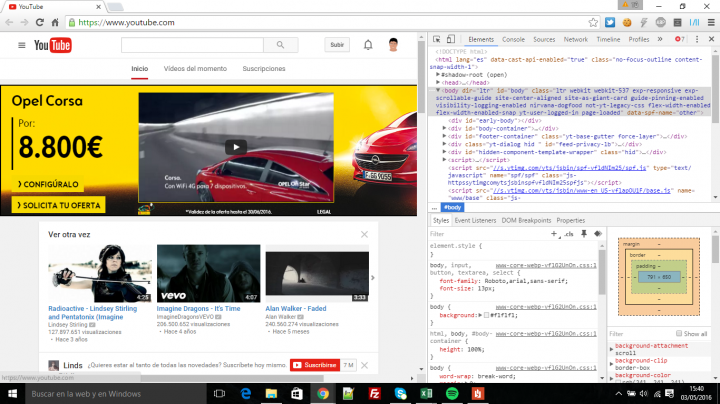Image resolution: width=720 pixels, height=404 pixels.
Task: Click the Suscribirse button
Action: coord(315,365)
